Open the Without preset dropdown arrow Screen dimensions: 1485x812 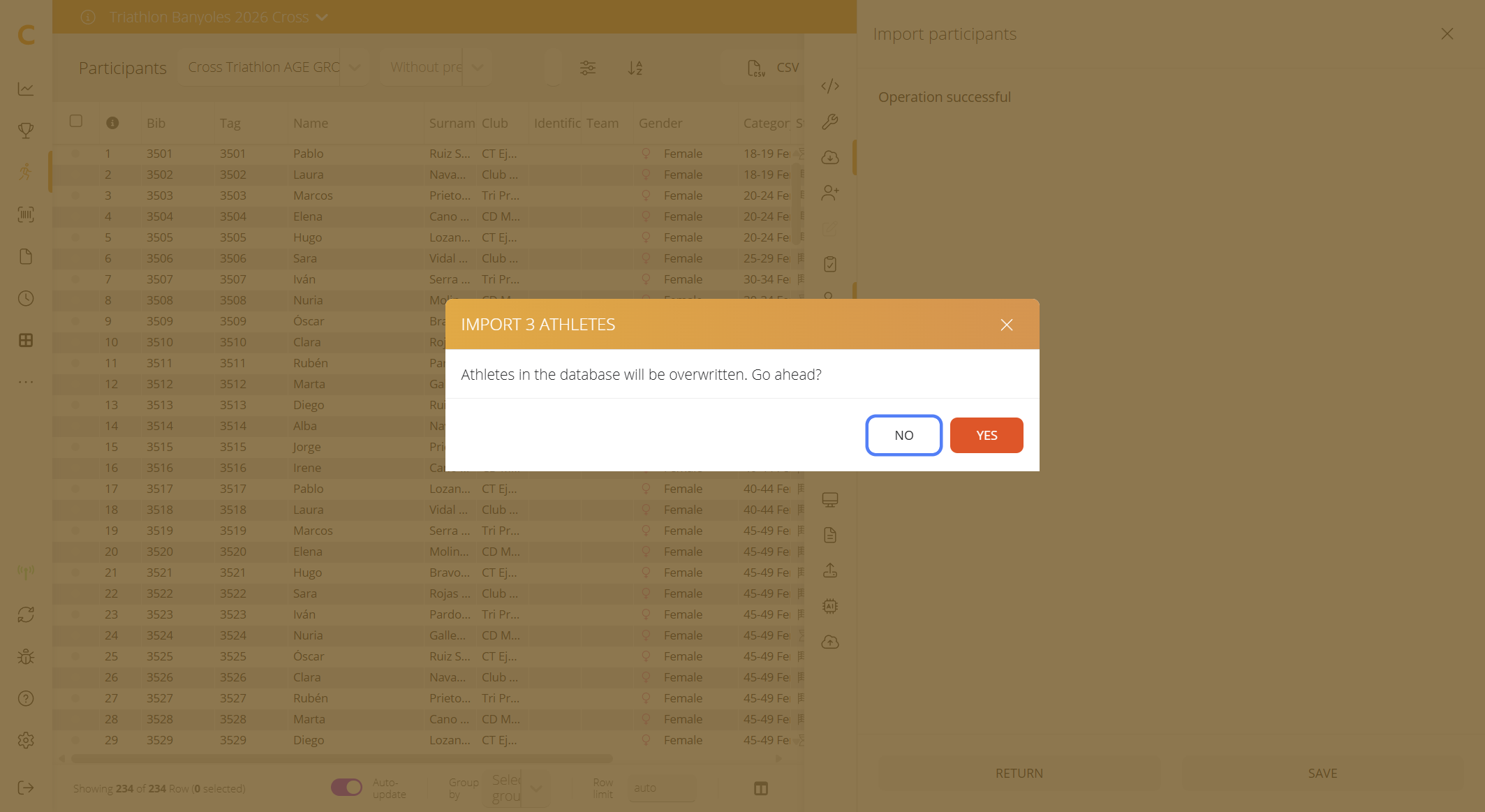(x=478, y=67)
